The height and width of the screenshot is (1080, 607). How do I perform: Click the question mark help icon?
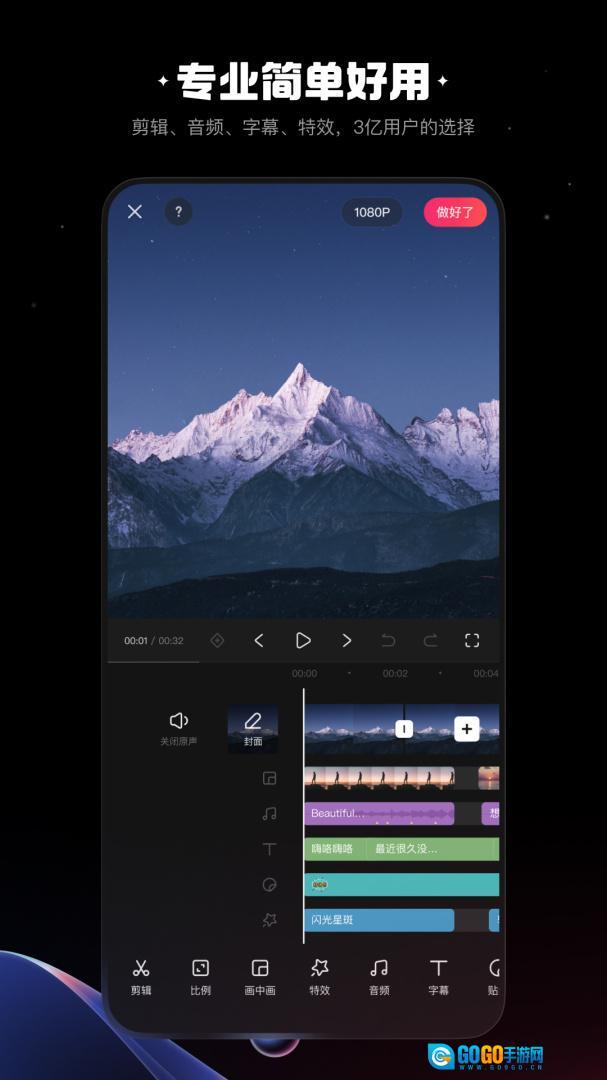pyautogui.click(x=178, y=212)
